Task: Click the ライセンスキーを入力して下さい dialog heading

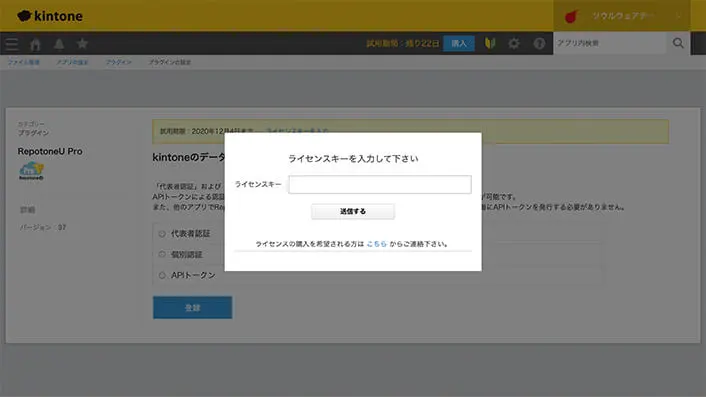Action: point(353,158)
